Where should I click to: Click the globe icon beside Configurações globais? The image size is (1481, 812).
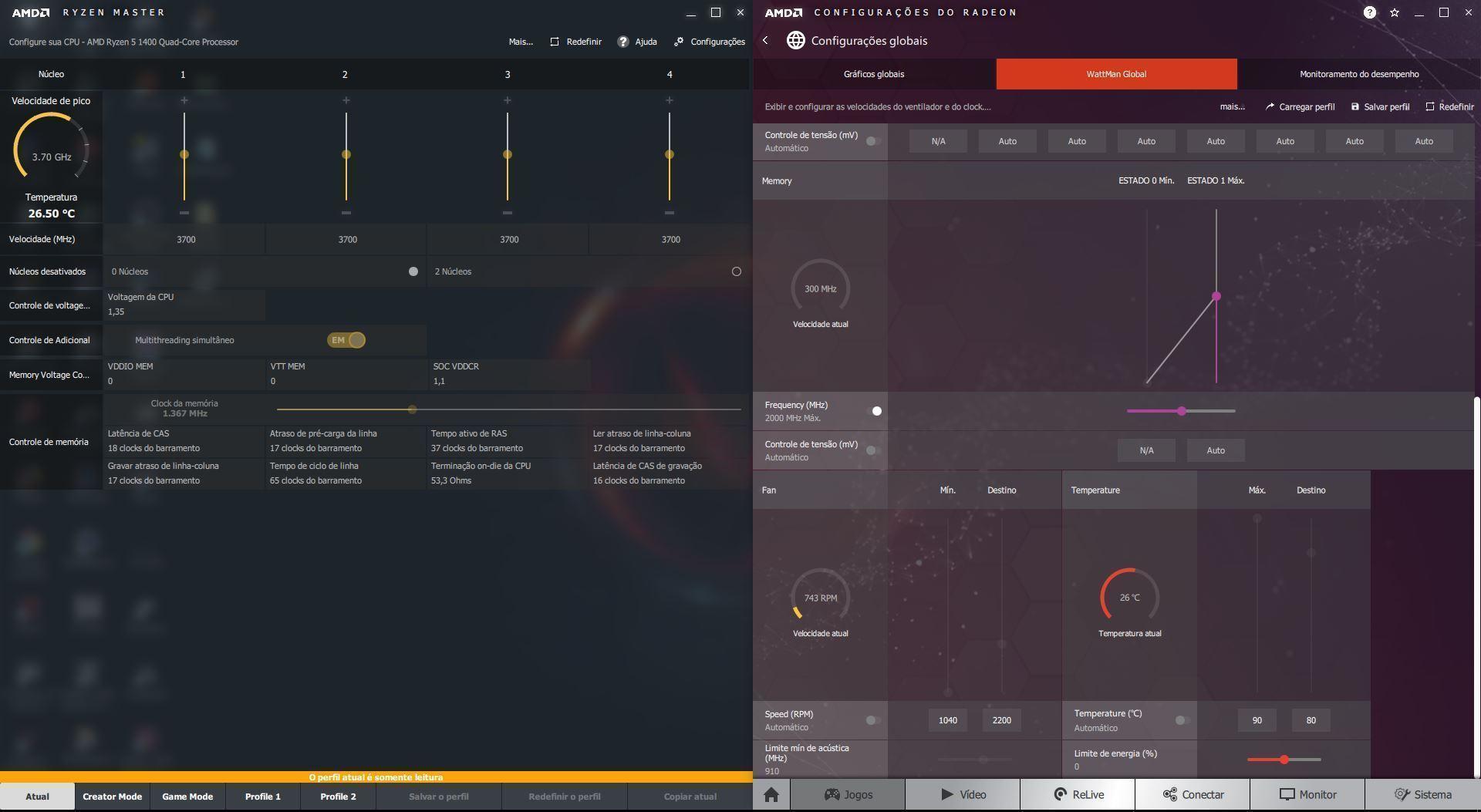coord(796,40)
